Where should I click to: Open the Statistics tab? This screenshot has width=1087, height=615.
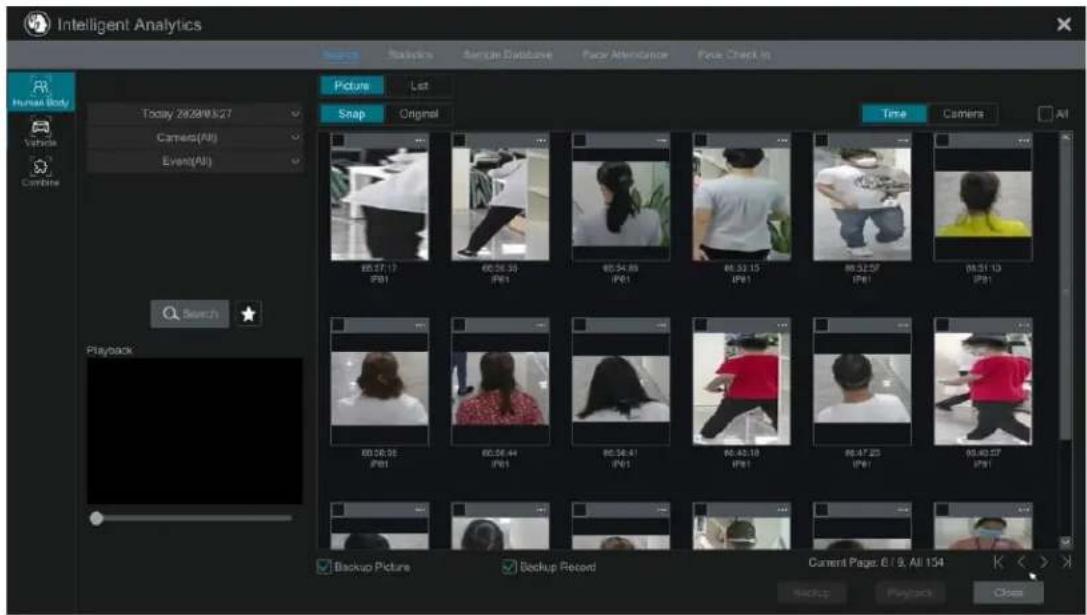click(x=410, y=55)
